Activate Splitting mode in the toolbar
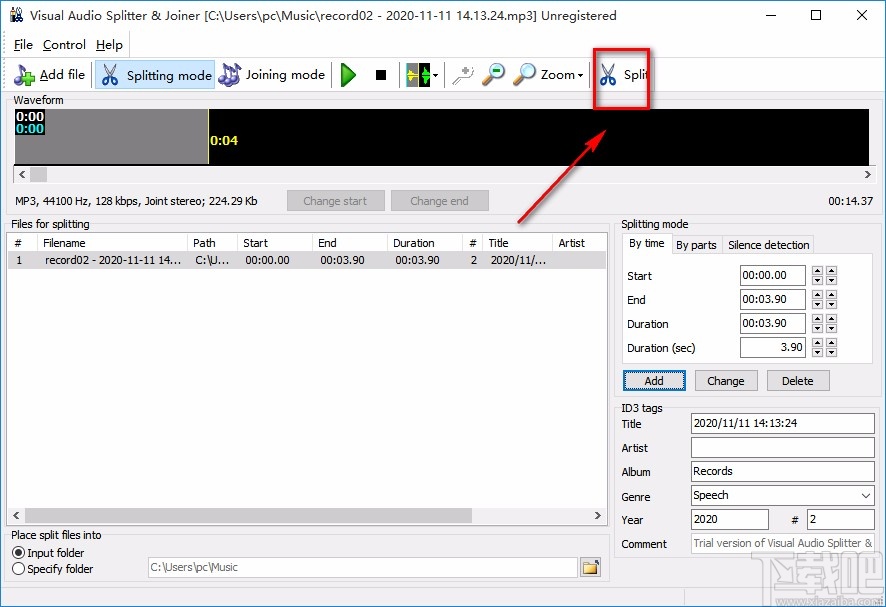This screenshot has height=607, width=886. click(x=155, y=75)
